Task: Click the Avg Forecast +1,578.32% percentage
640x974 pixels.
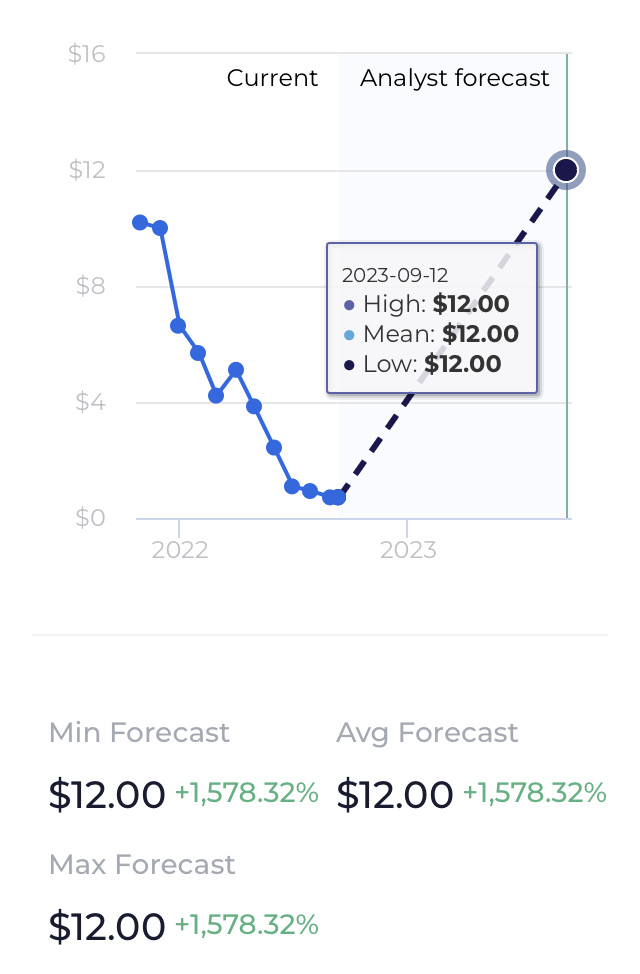Action: coord(535,793)
